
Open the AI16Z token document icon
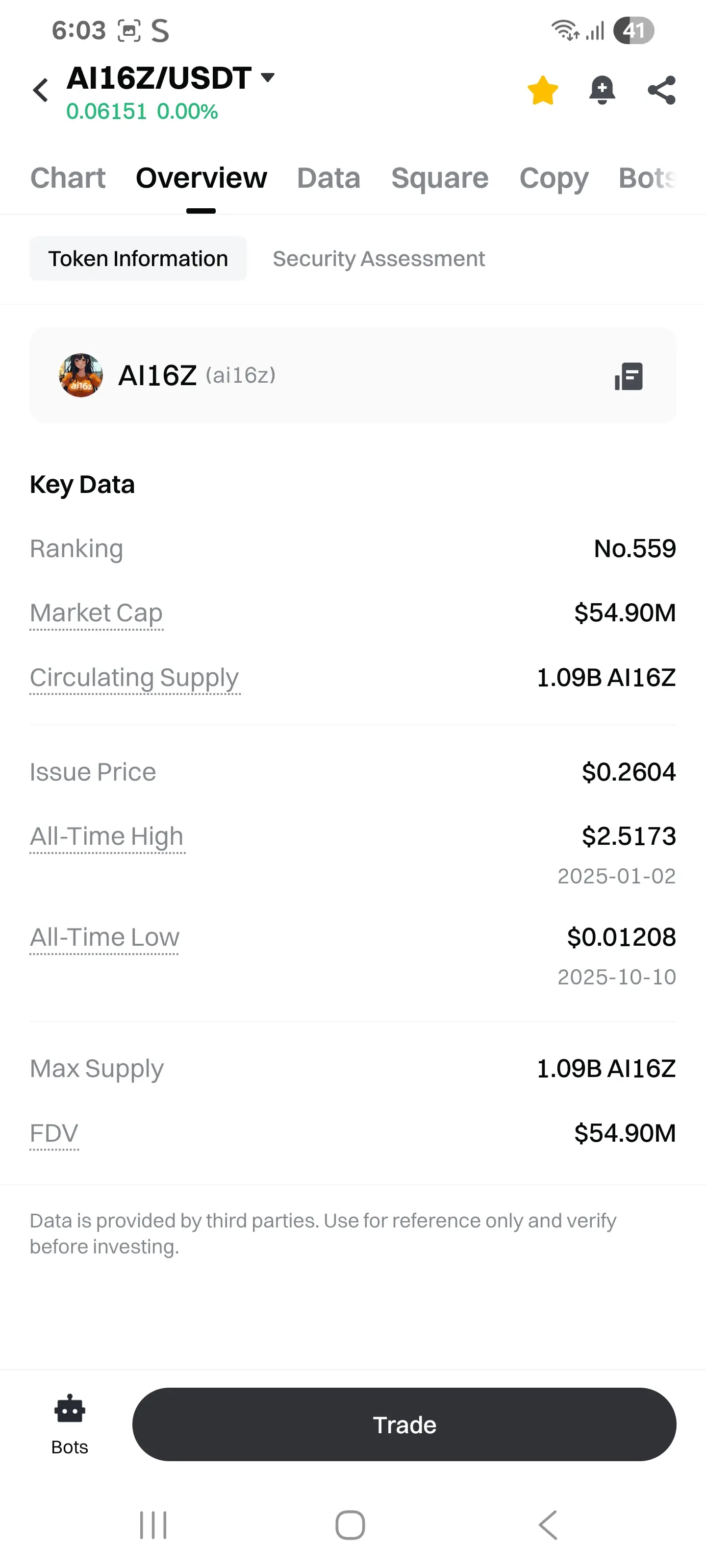[x=629, y=376]
